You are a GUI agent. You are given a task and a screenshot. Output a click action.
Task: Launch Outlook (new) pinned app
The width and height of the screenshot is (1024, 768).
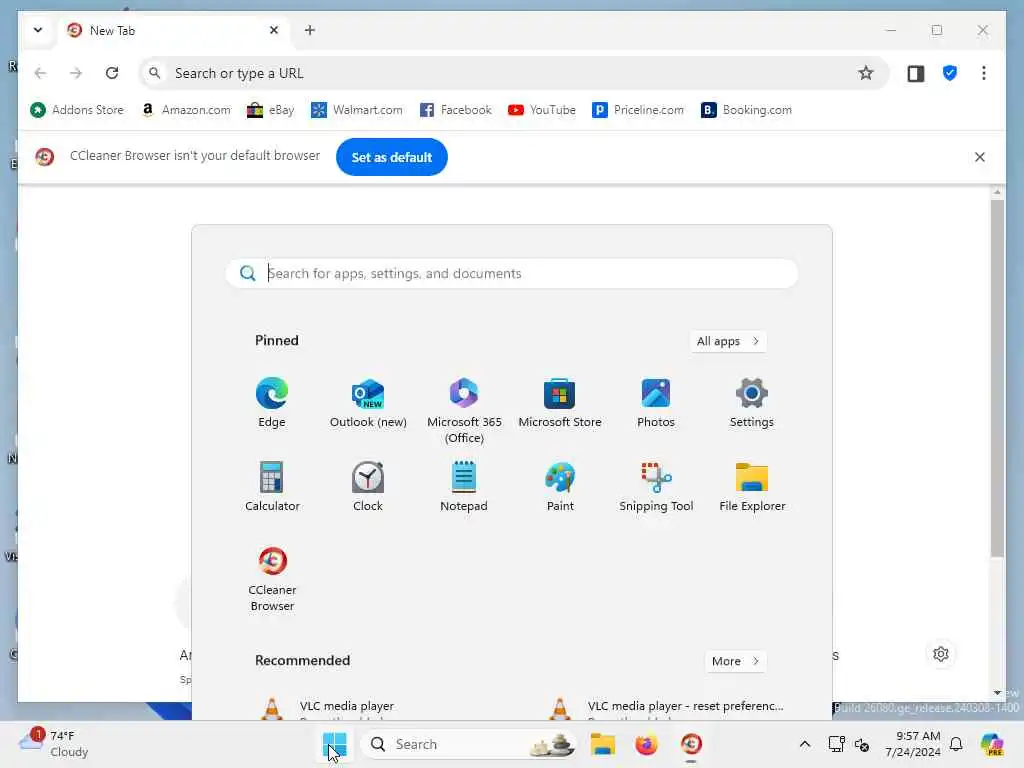tap(368, 403)
